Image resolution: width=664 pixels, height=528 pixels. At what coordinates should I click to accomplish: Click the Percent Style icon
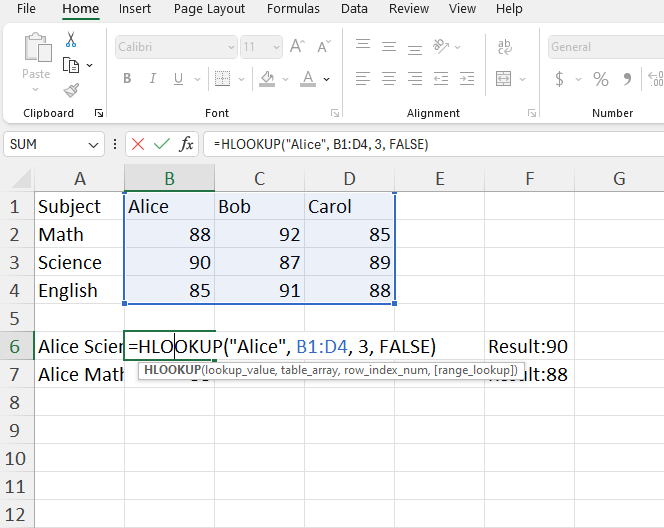pyautogui.click(x=600, y=79)
